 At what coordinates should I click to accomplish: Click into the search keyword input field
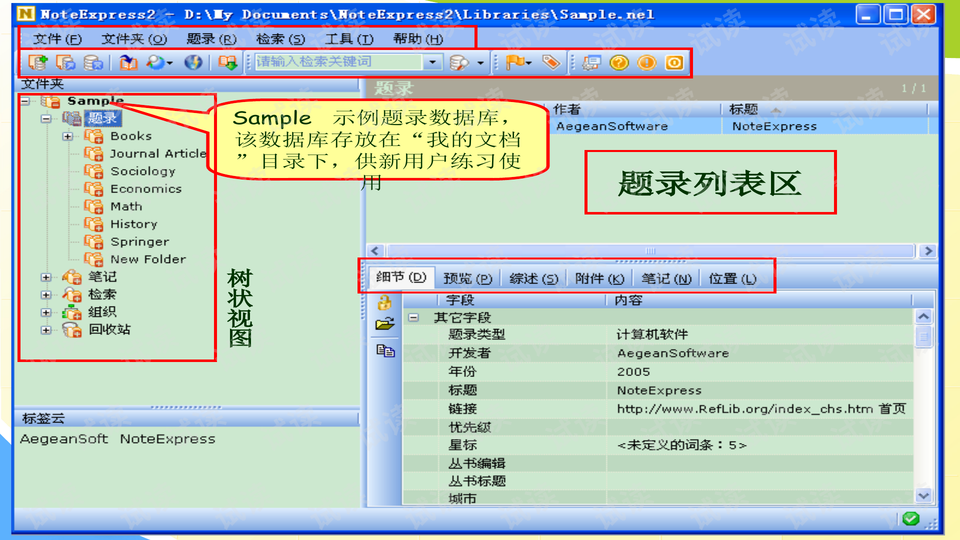coord(339,62)
